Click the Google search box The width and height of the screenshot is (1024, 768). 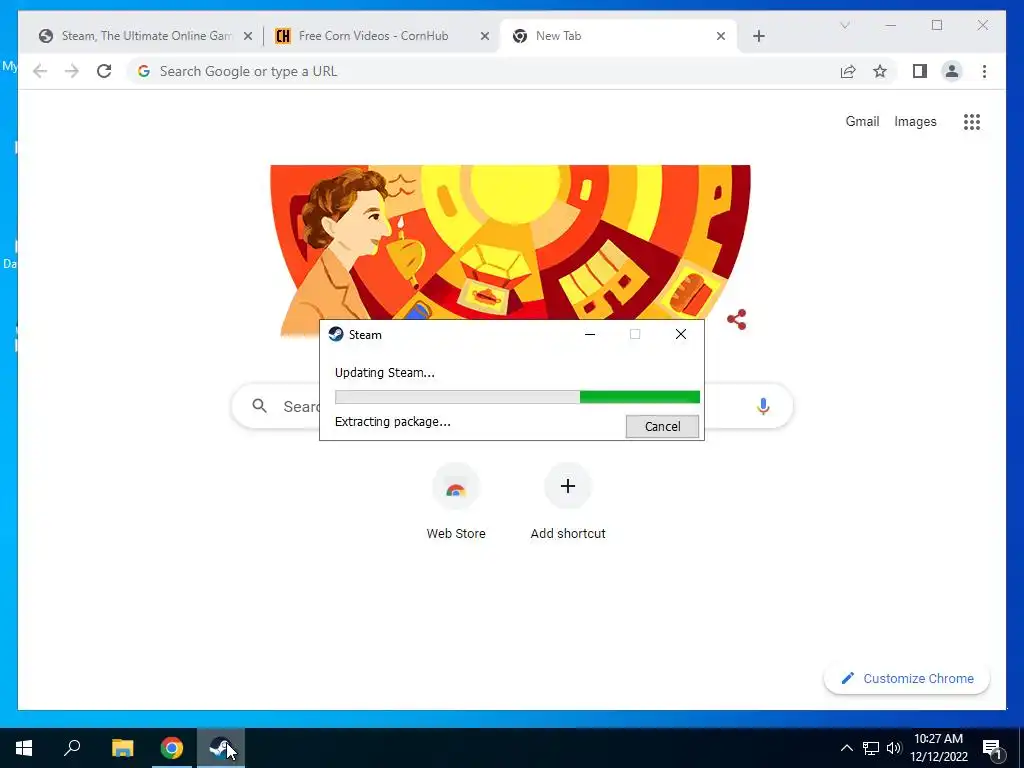[x=512, y=406]
